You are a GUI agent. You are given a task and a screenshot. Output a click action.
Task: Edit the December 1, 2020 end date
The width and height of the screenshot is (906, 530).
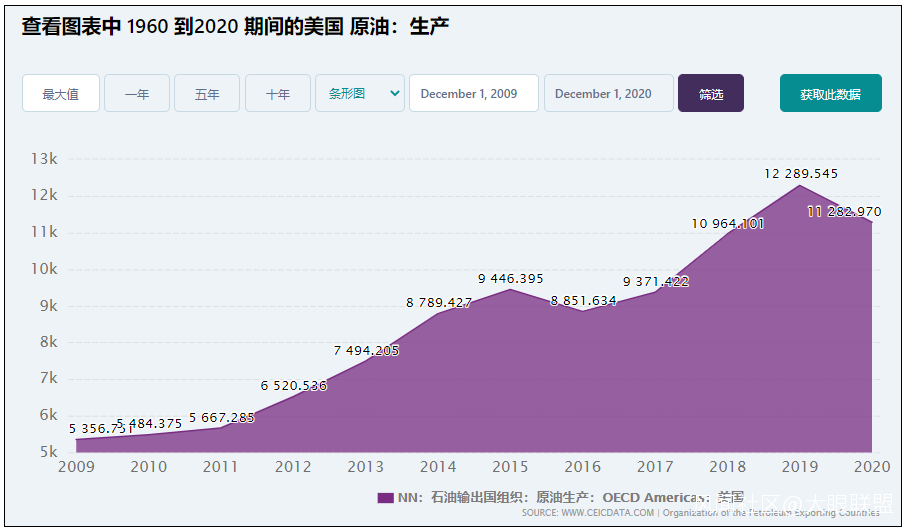(x=608, y=93)
